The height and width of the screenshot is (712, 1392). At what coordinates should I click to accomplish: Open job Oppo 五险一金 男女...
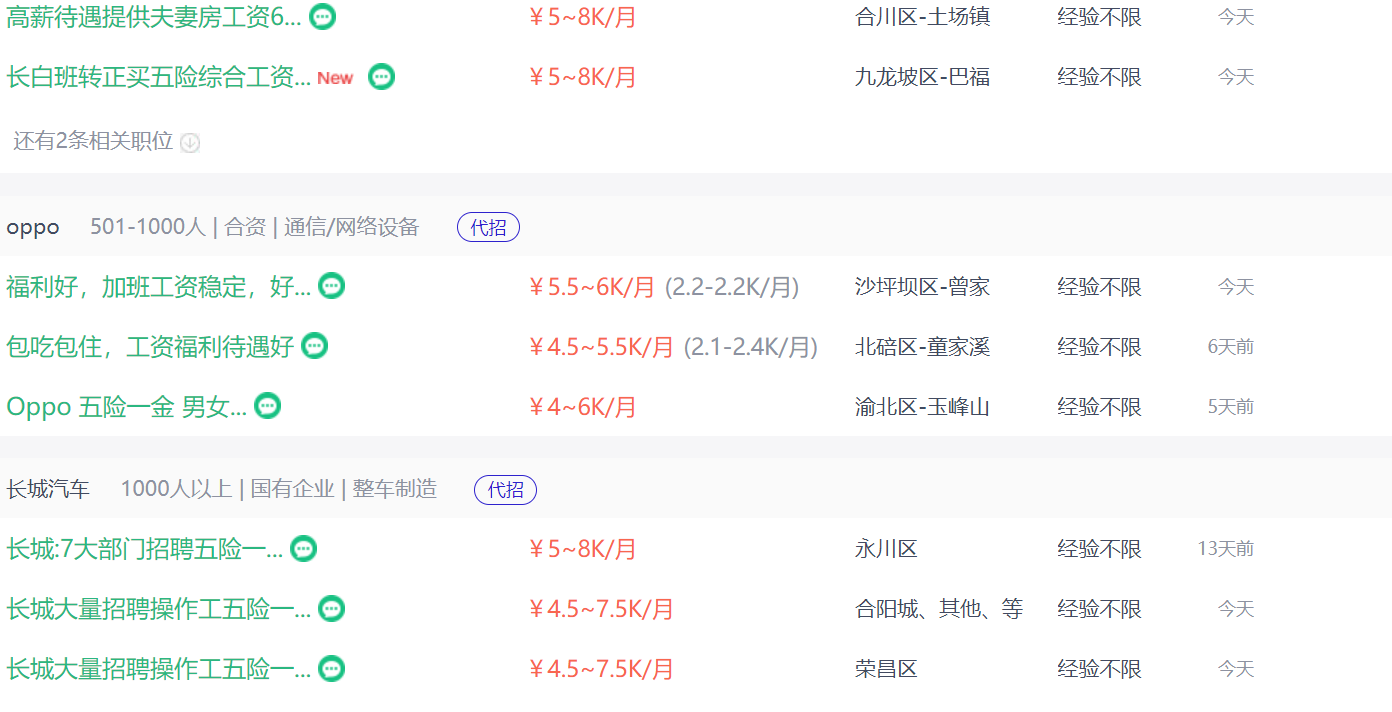[126, 406]
